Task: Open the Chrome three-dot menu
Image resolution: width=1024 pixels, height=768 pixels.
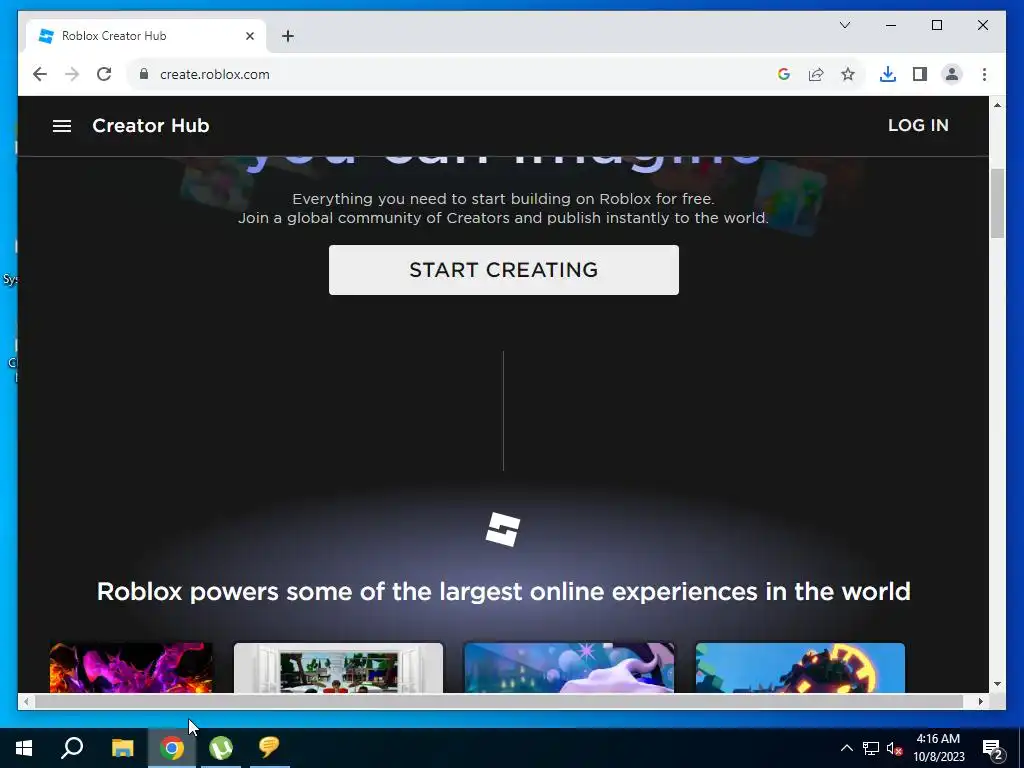Action: click(x=984, y=74)
